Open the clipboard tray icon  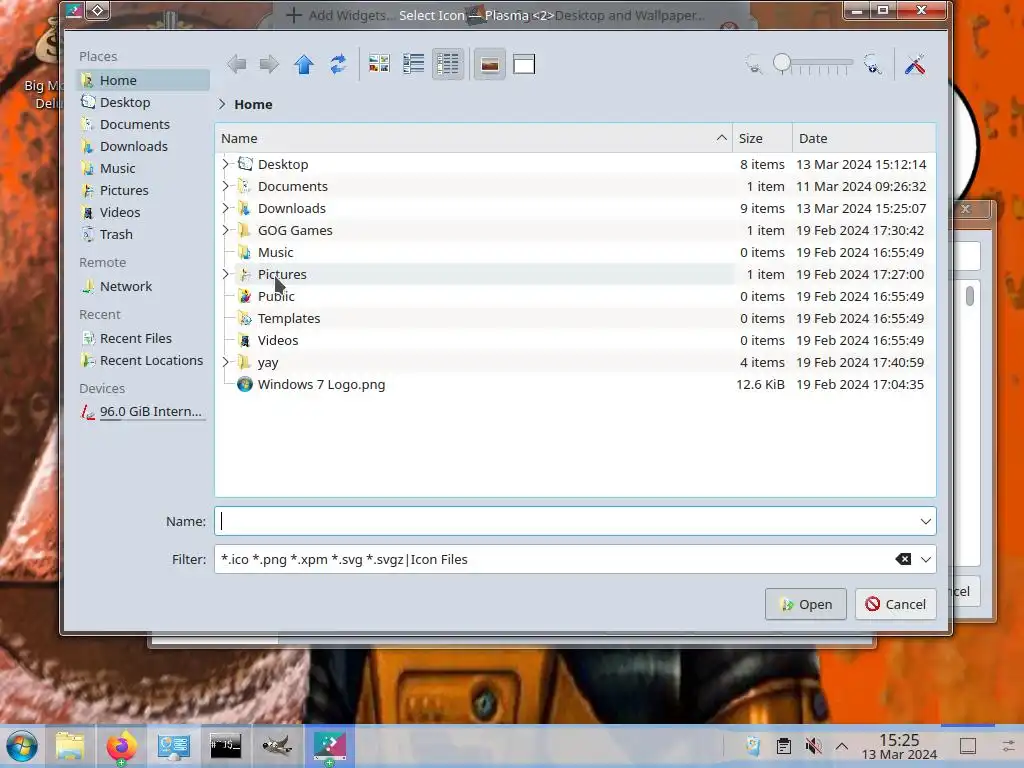(x=784, y=745)
